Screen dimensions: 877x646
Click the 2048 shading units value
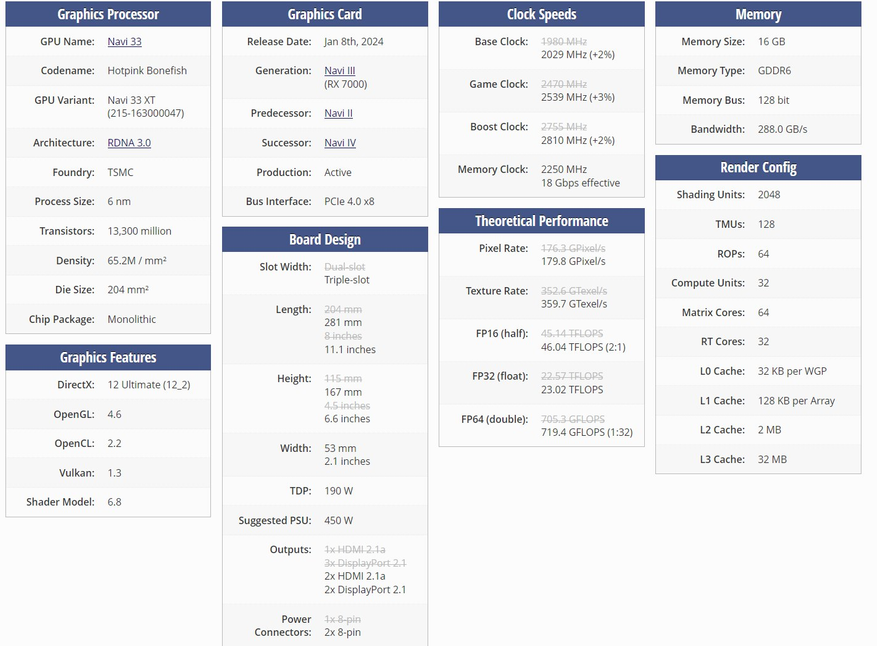pyautogui.click(x=769, y=195)
